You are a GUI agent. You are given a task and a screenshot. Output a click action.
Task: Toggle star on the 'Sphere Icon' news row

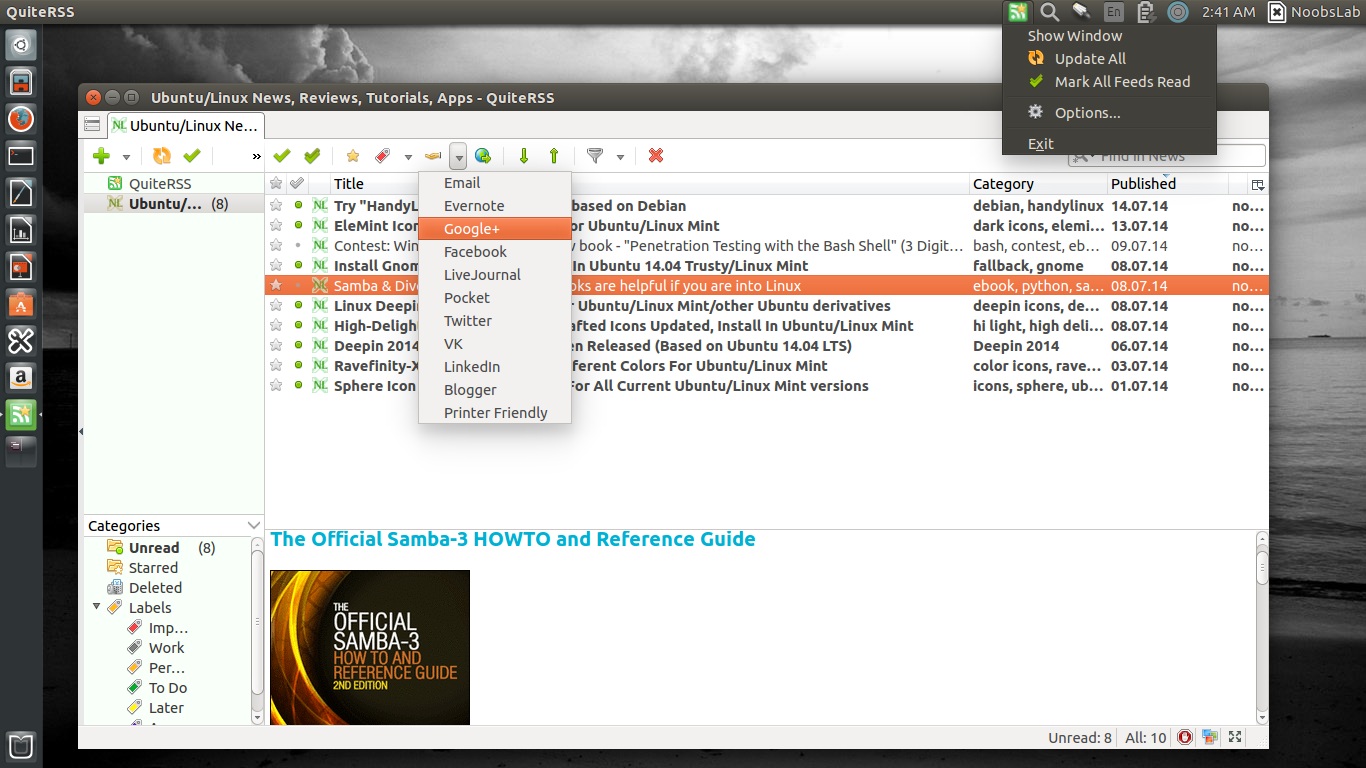click(x=276, y=386)
